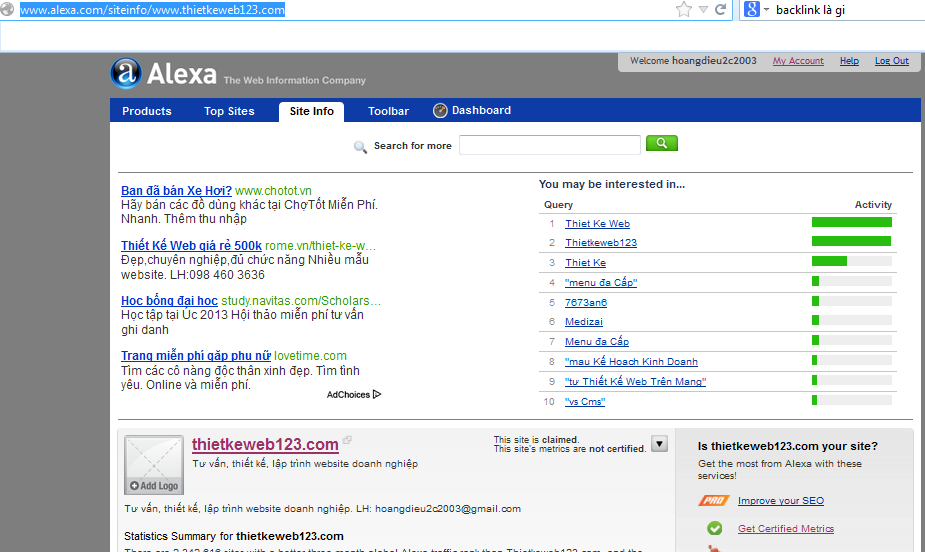The width and height of the screenshot is (925, 552).
Task: Open the Products tab
Action: point(147,111)
